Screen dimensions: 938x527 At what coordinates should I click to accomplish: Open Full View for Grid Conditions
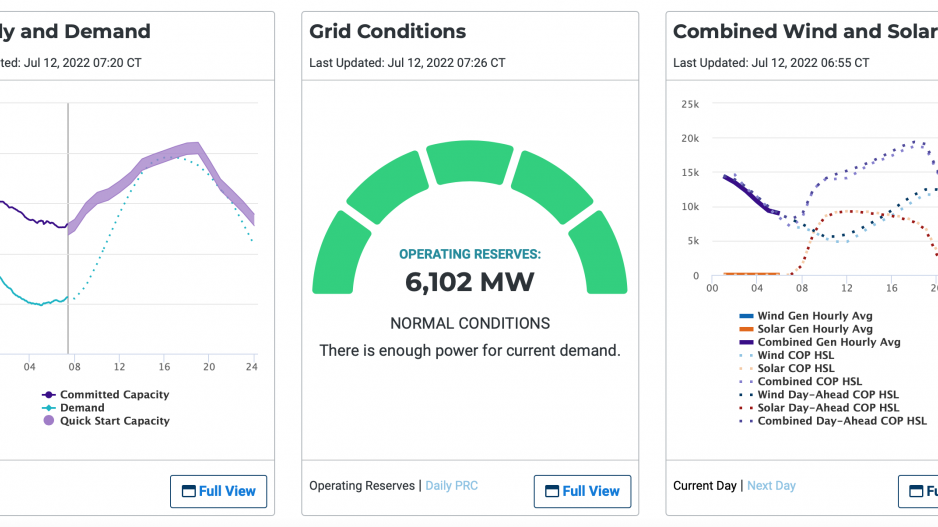coord(582,491)
